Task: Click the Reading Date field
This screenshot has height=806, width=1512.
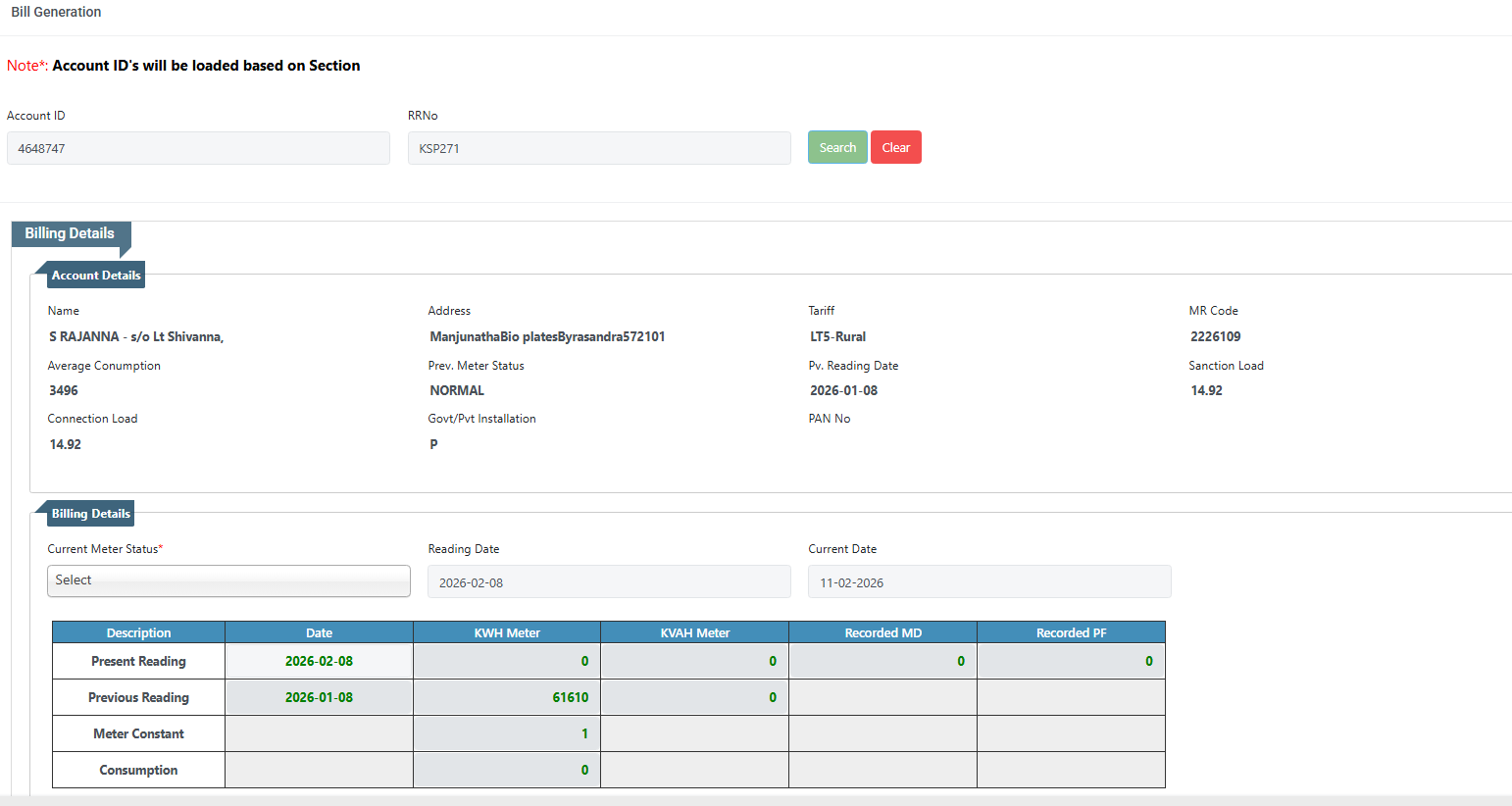Action: (608, 582)
